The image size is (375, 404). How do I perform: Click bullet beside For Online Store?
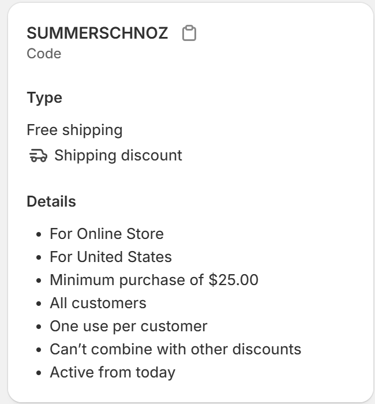click(x=39, y=234)
